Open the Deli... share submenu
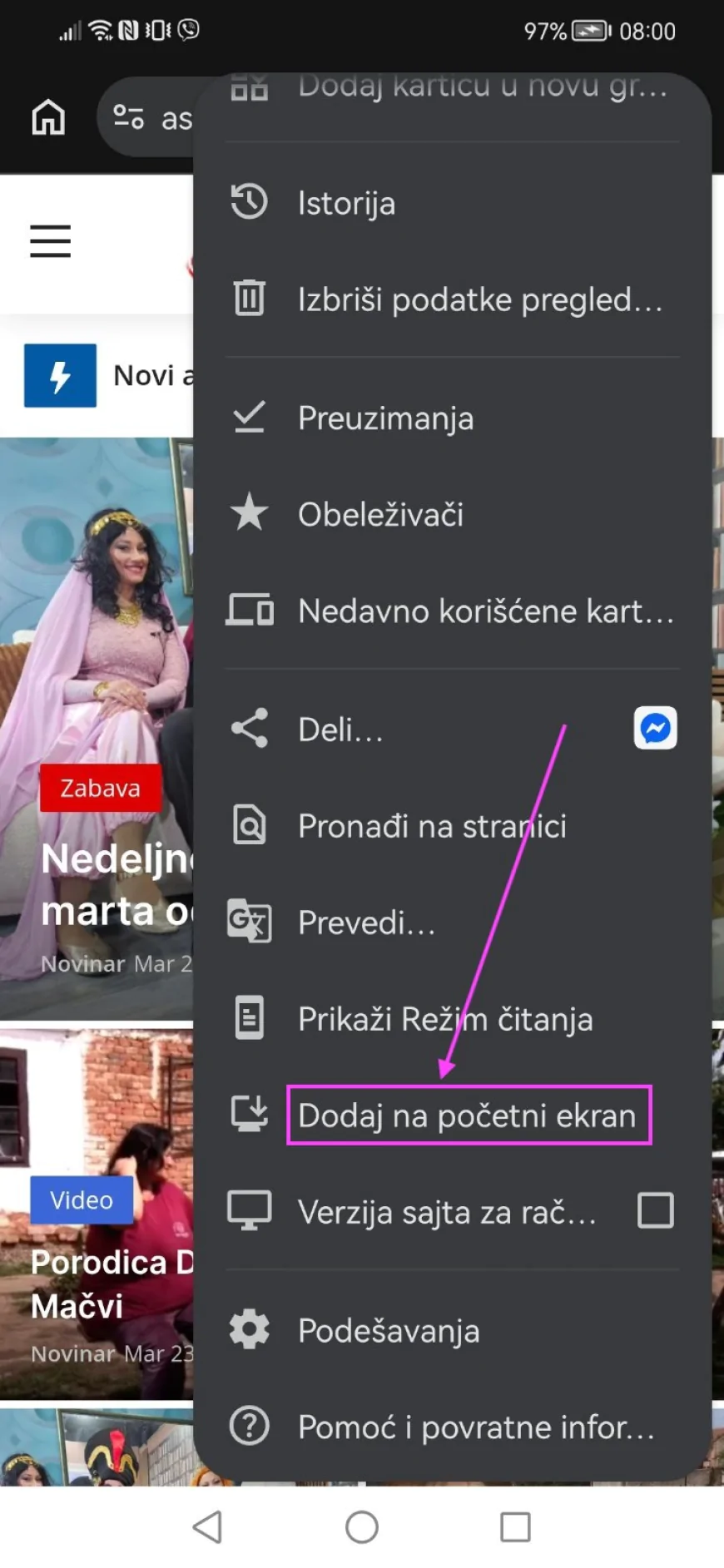 point(341,730)
